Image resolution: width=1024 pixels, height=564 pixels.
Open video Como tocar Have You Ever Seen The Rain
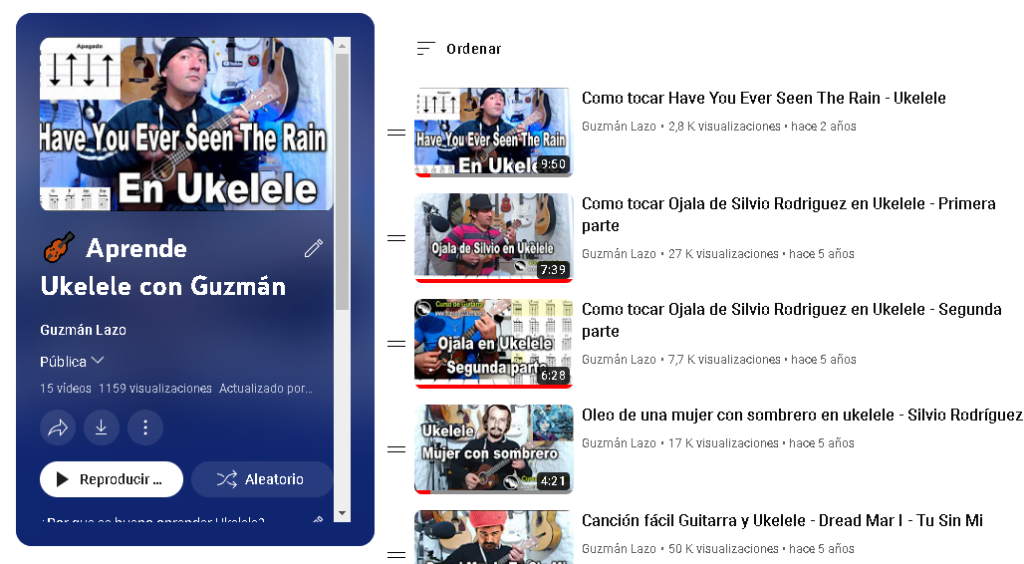(763, 98)
